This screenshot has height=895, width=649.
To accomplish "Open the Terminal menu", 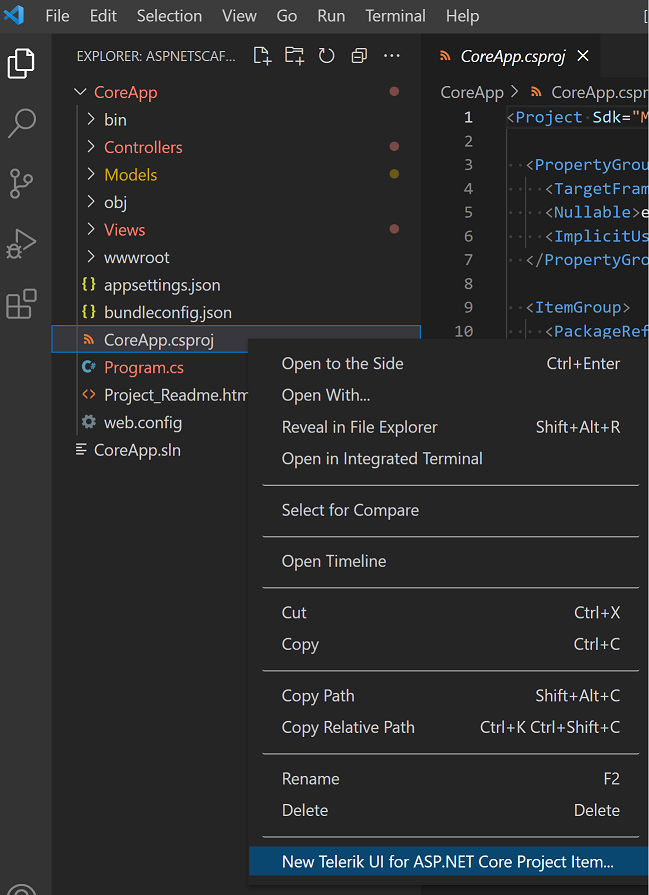I will coord(395,16).
